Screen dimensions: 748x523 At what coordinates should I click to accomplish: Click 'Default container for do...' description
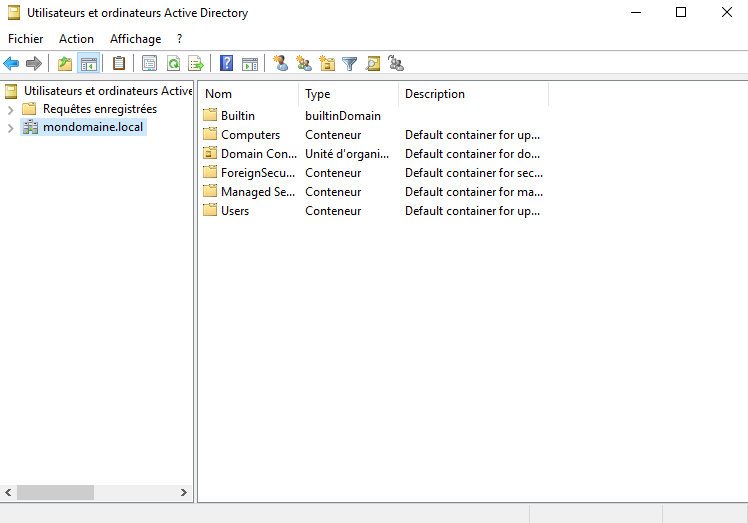[x=472, y=154]
